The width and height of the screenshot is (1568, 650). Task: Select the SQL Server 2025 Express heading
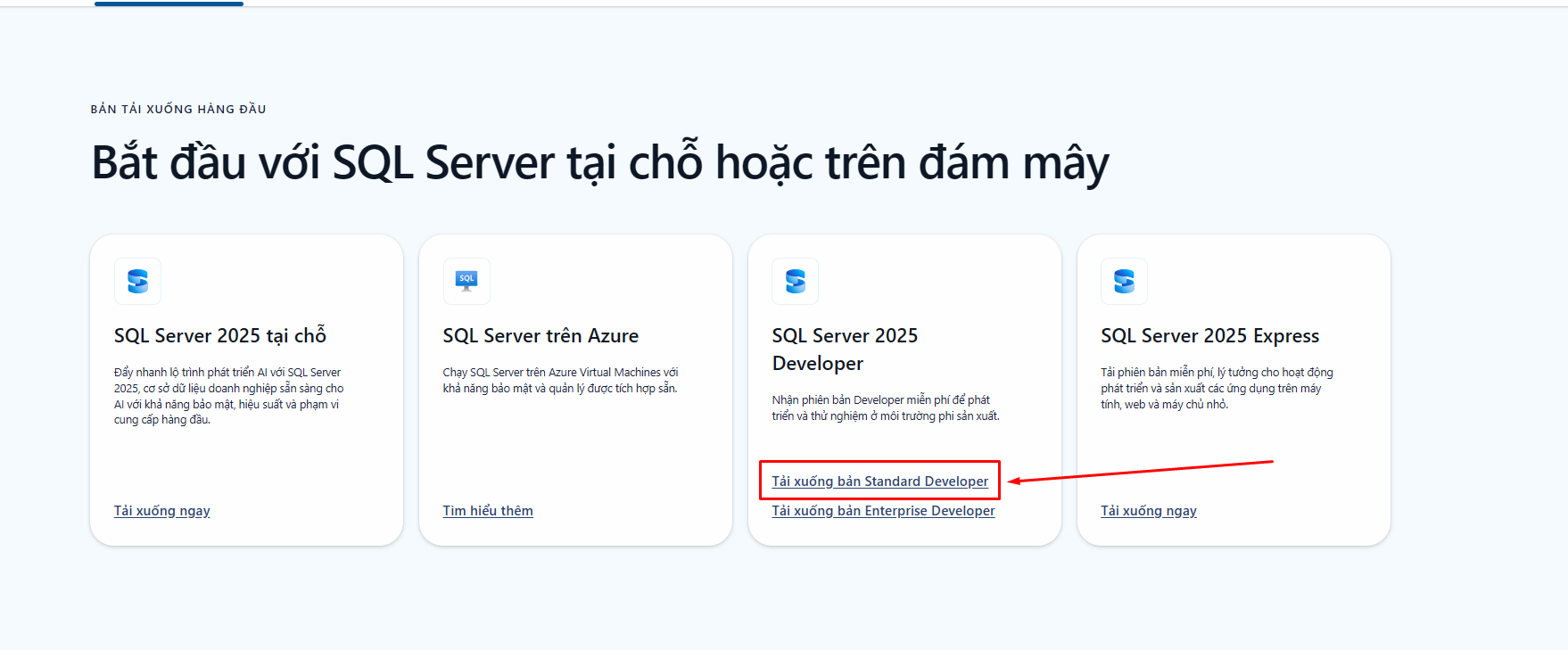(1210, 335)
